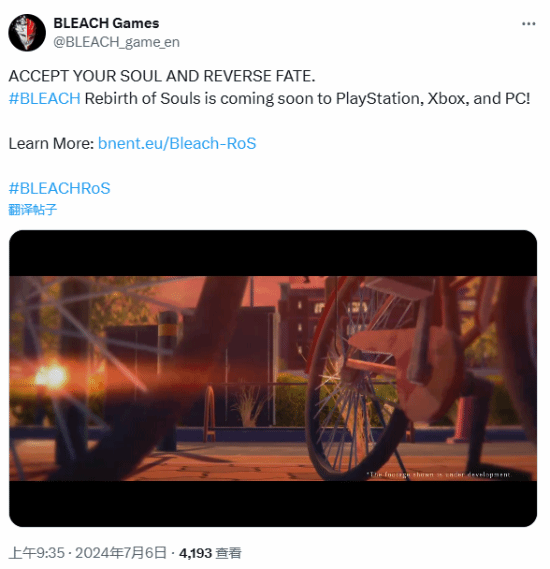Click the Learn More label text
The height and width of the screenshot is (569, 550).
click(51, 144)
